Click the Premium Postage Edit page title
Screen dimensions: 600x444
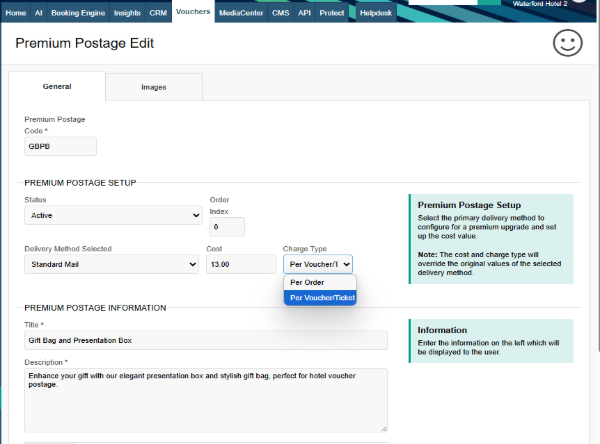tap(85, 43)
